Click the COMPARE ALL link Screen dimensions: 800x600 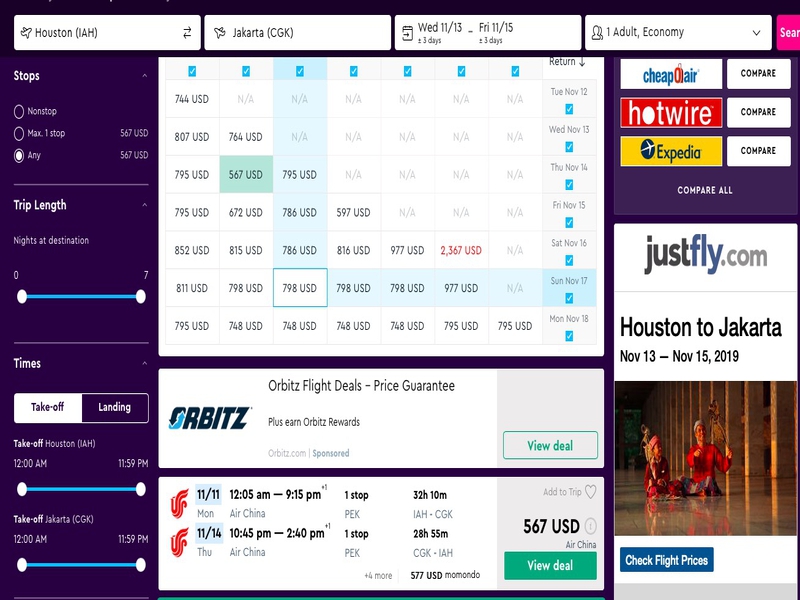[705, 190]
